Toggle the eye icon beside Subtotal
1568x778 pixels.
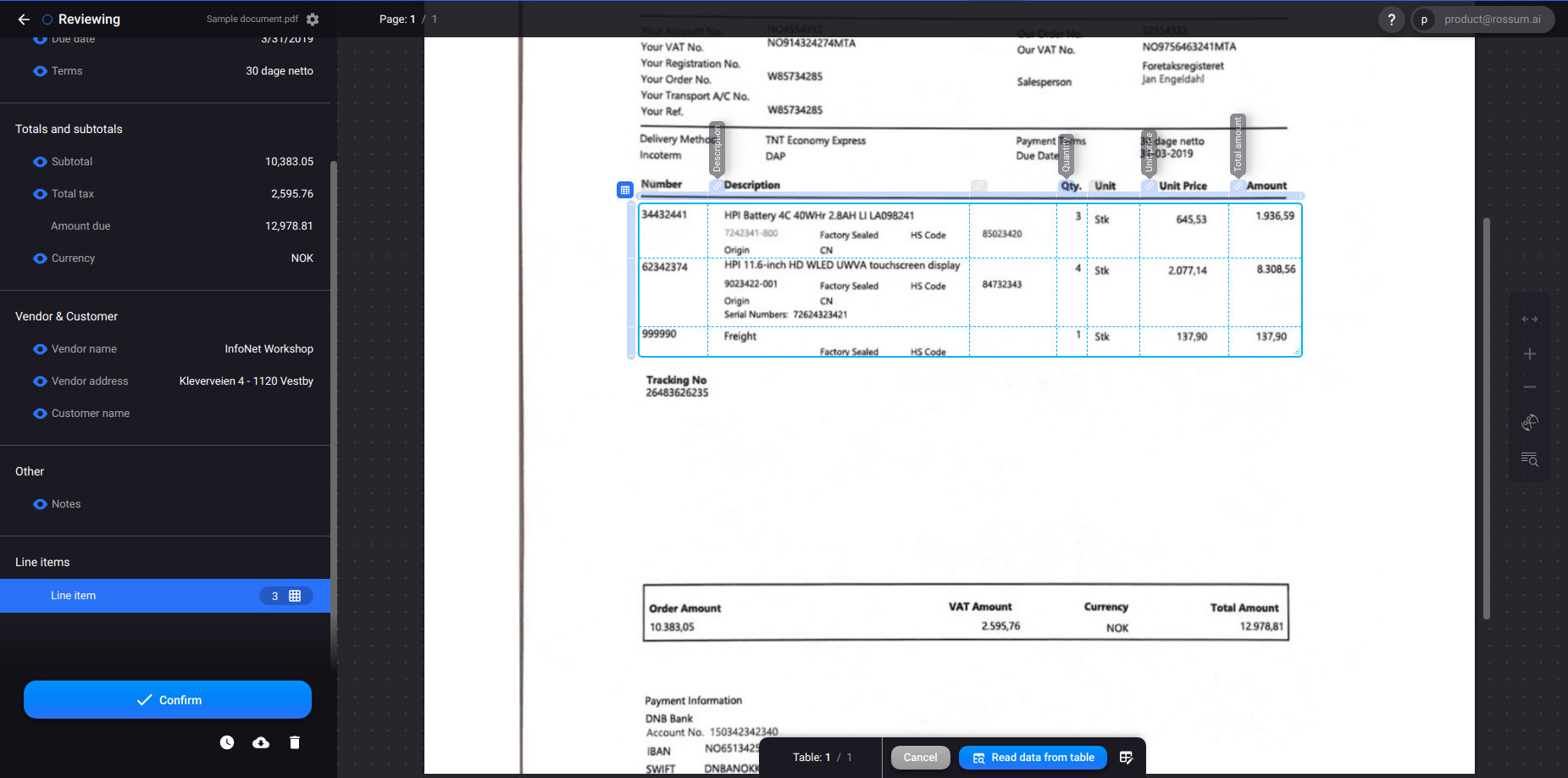click(x=40, y=162)
